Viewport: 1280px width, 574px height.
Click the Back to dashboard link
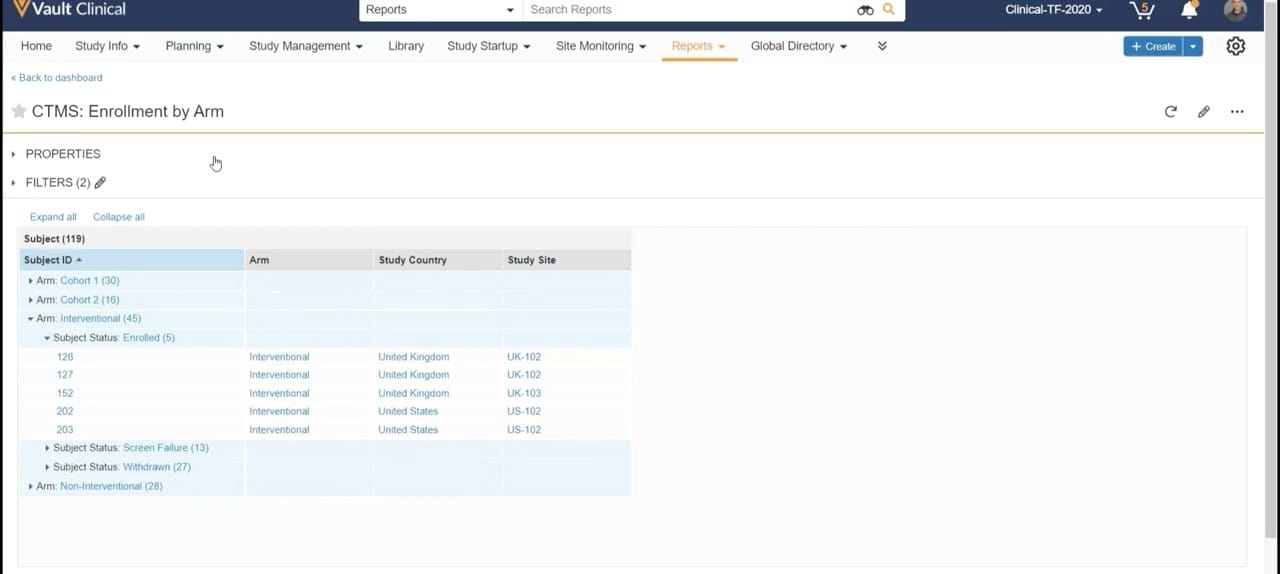pos(57,77)
